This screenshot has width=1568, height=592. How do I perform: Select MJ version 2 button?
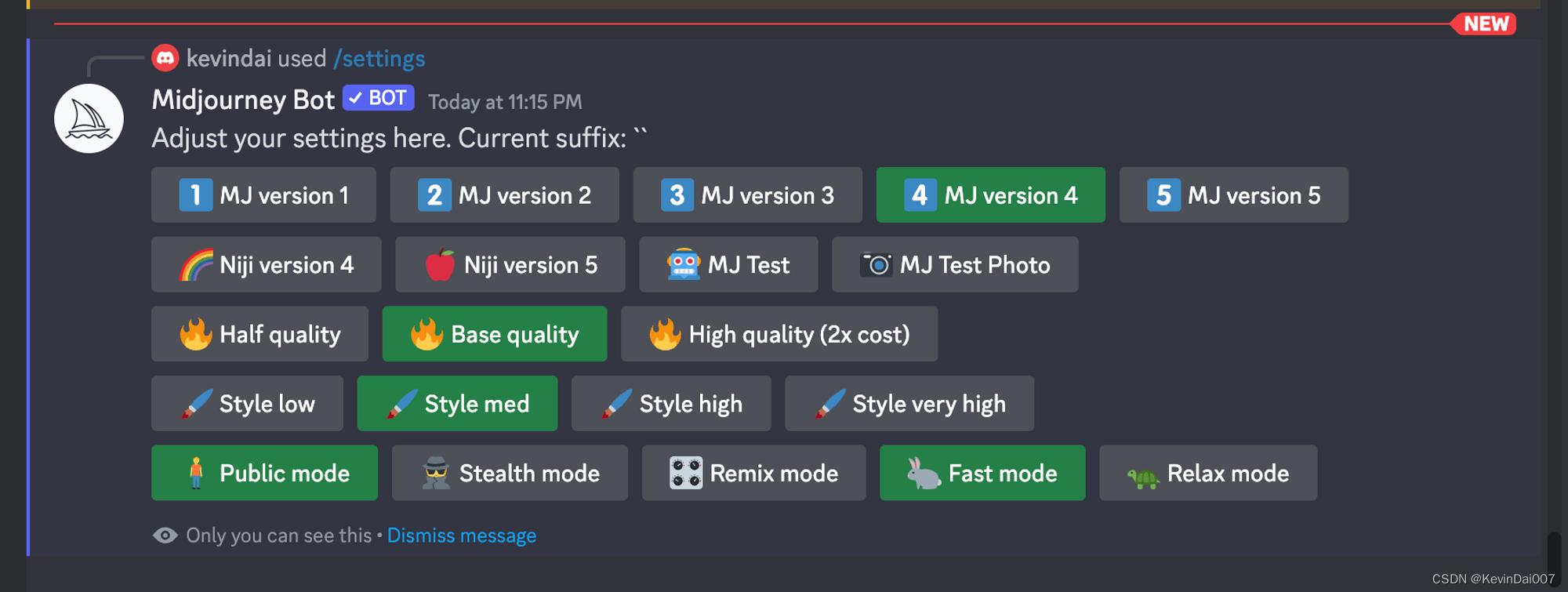[504, 195]
